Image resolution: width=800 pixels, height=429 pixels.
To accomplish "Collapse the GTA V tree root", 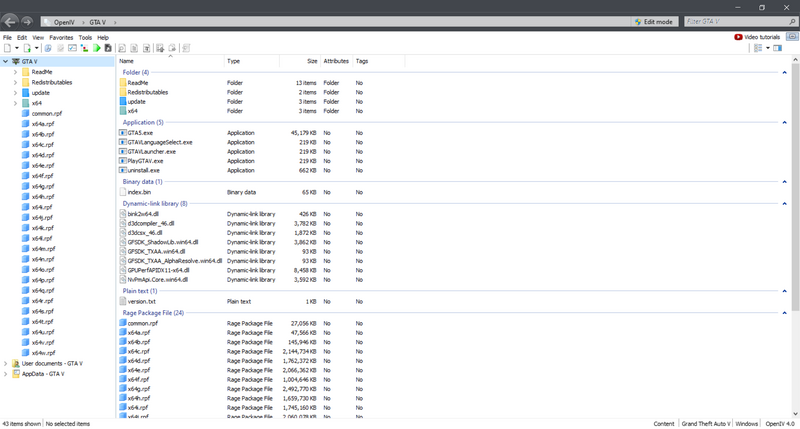I will [6, 61].
